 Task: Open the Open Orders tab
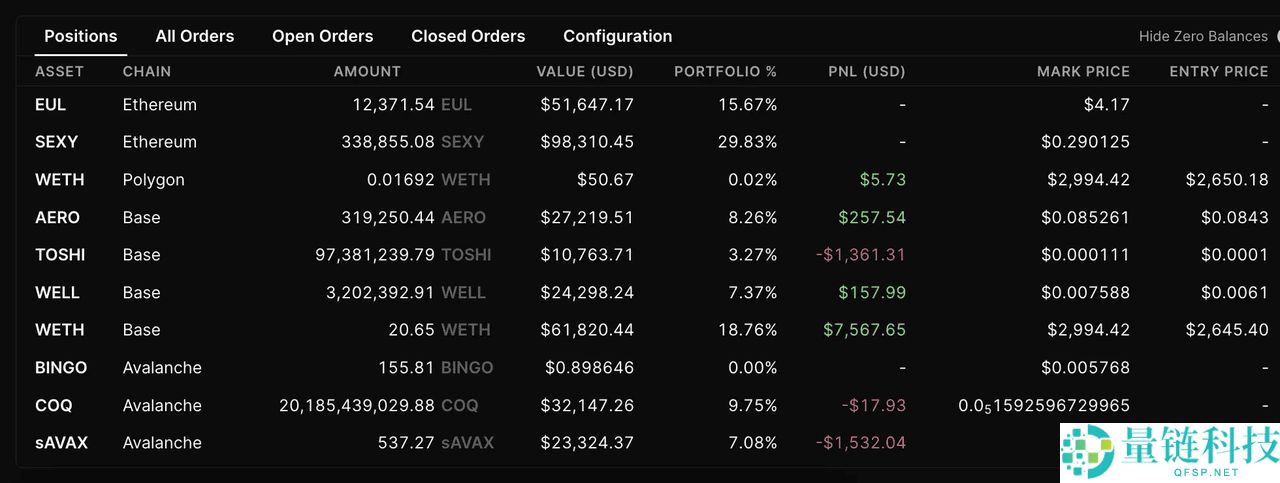tap(322, 36)
